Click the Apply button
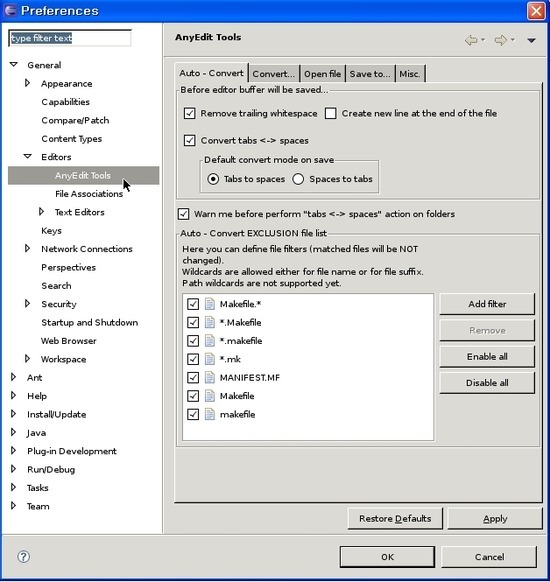 495,519
